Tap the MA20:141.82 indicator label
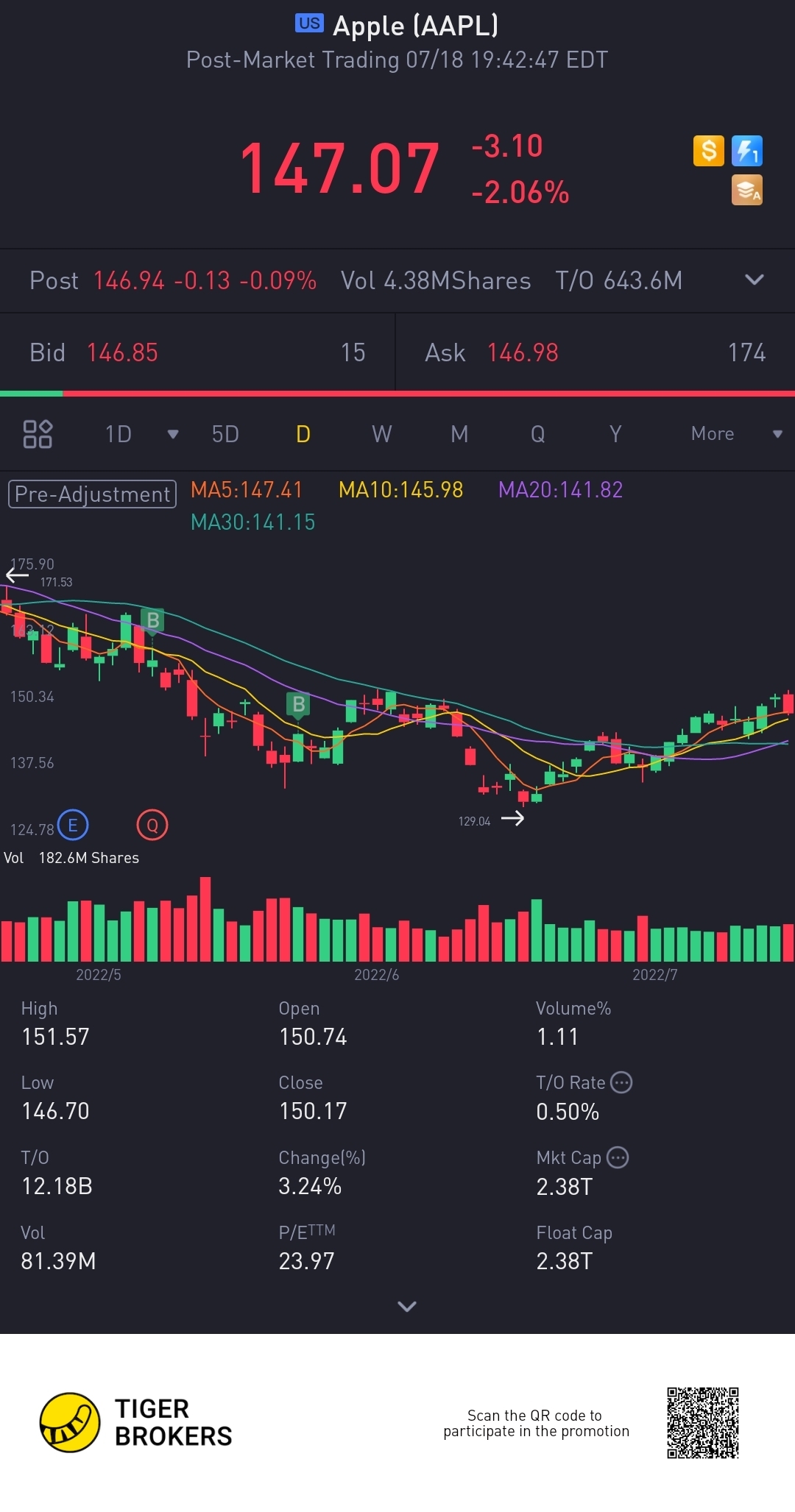The height and width of the screenshot is (1512, 795). pos(561,490)
